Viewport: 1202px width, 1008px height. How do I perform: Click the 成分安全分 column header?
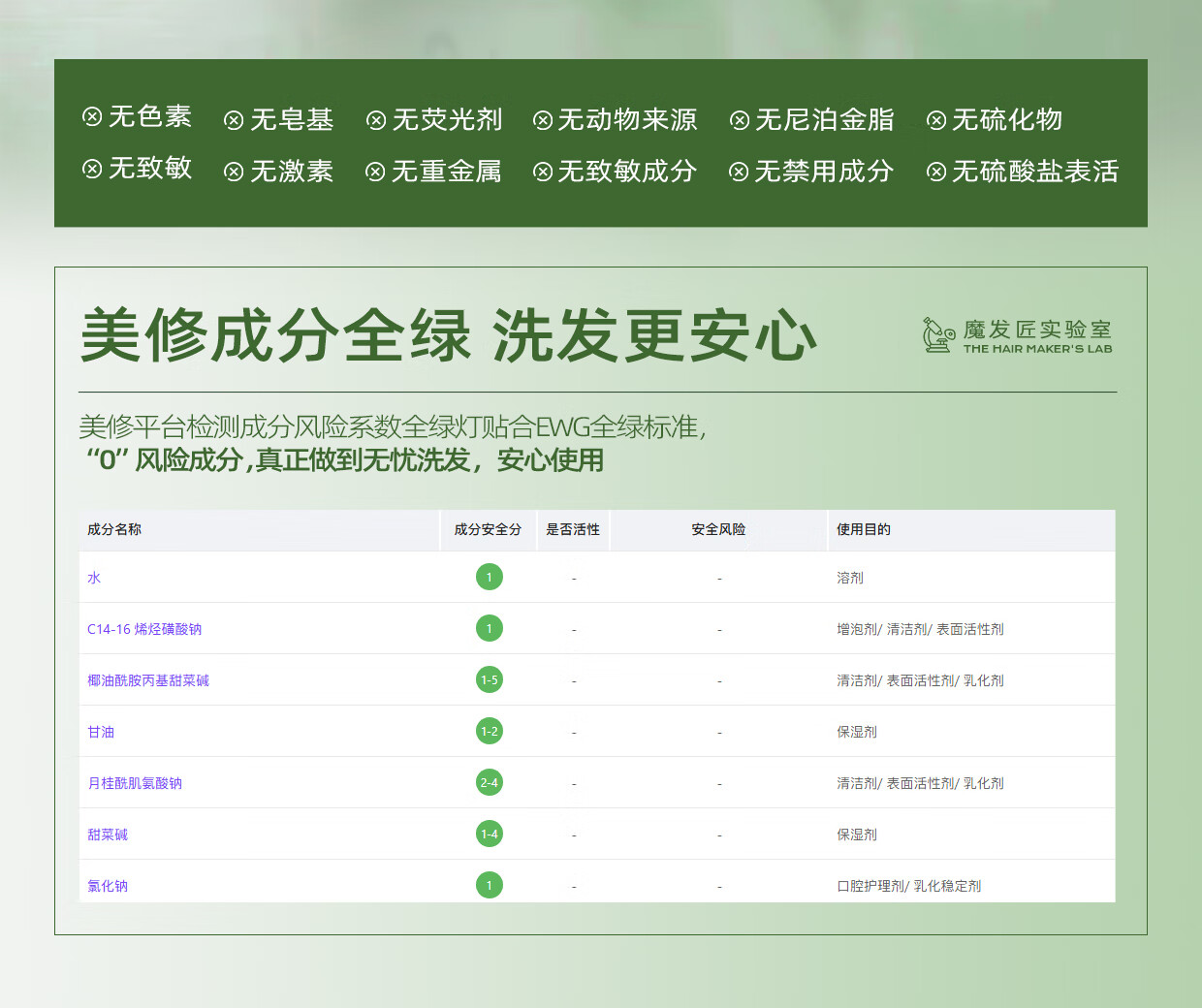488,529
